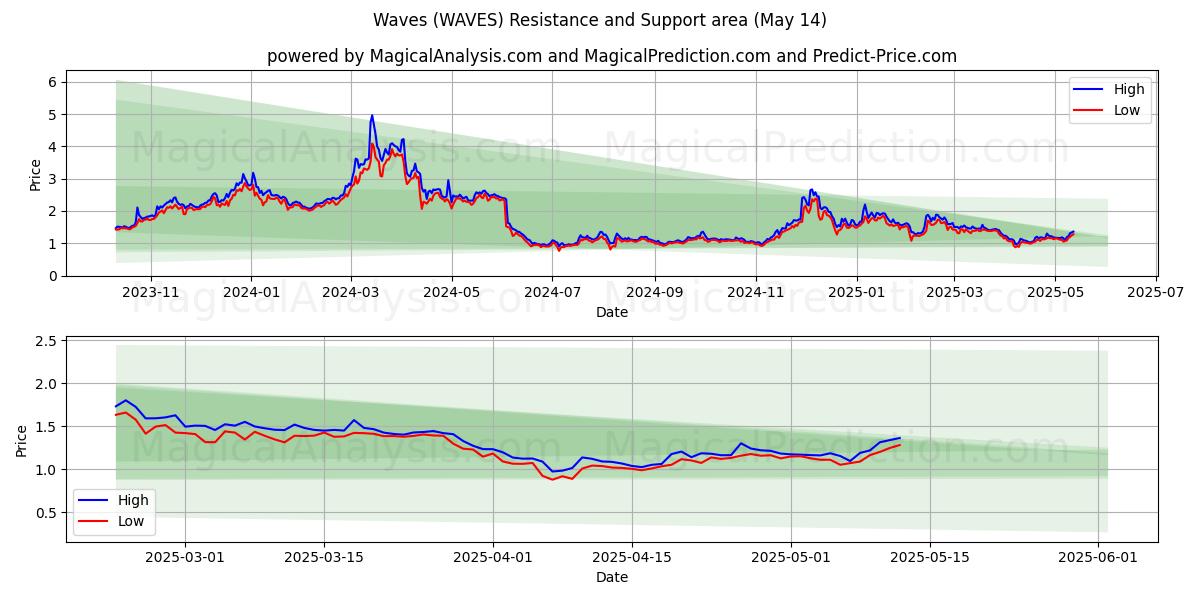Click the '2025-03-01' date tick
The height and width of the screenshot is (600, 1200).
point(185,557)
